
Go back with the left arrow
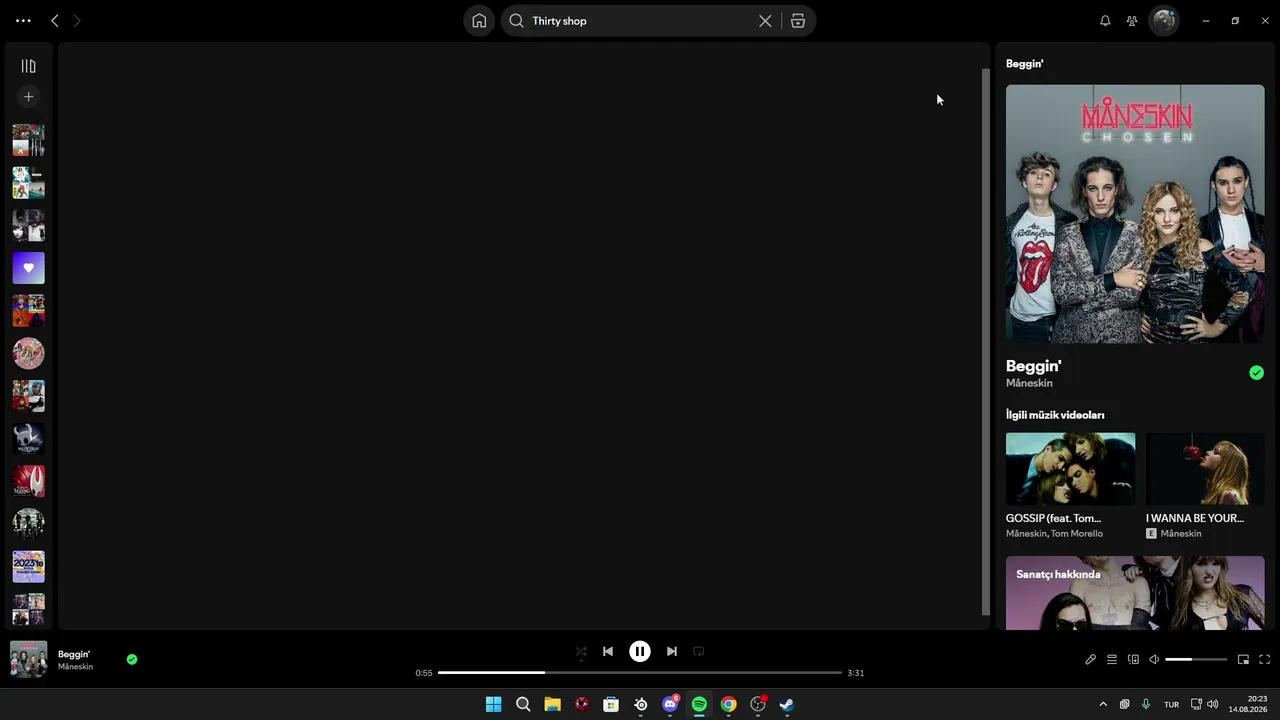(x=55, y=20)
